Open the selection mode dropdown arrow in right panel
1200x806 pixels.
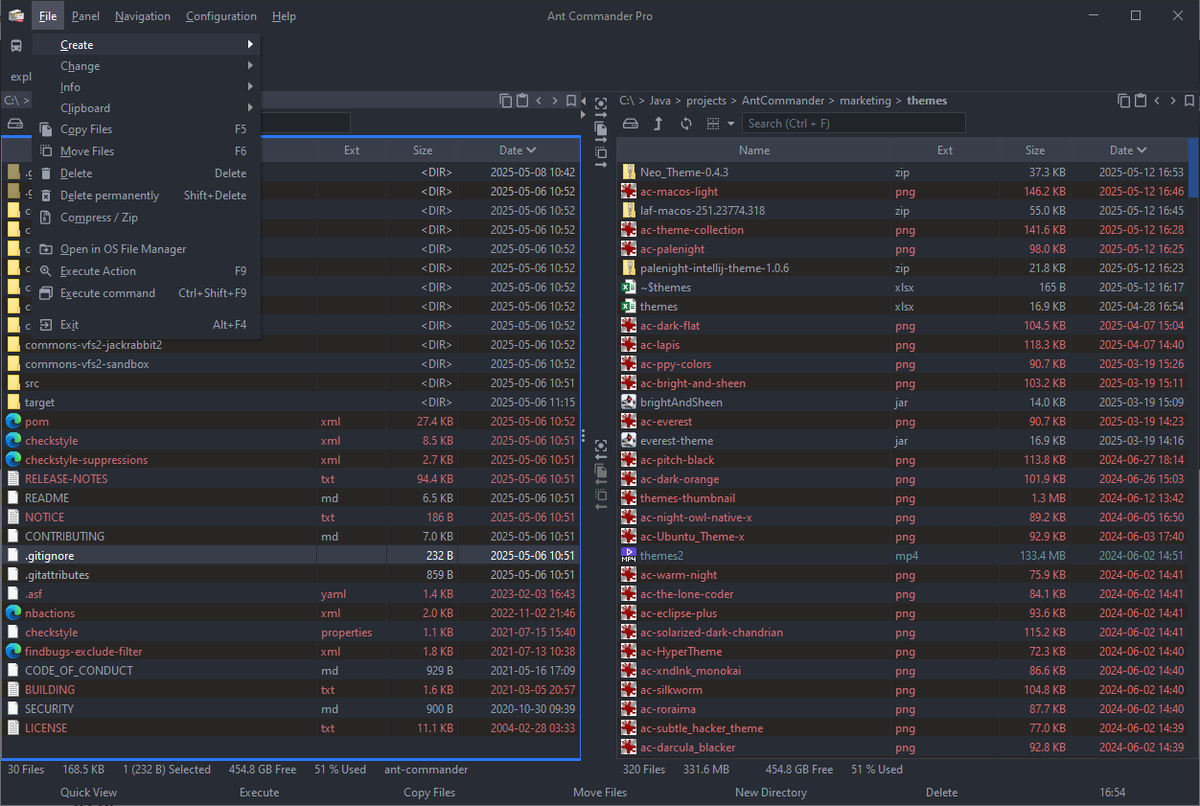tap(731, 123)
